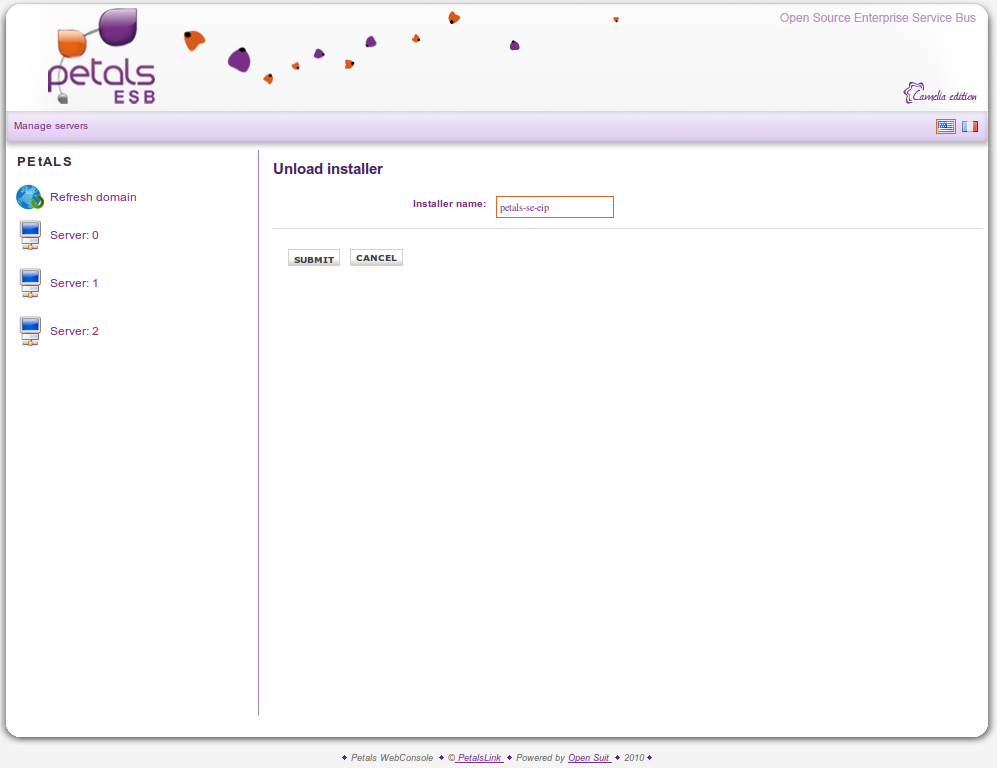Open the Server: 1 text link

[74, 283]
